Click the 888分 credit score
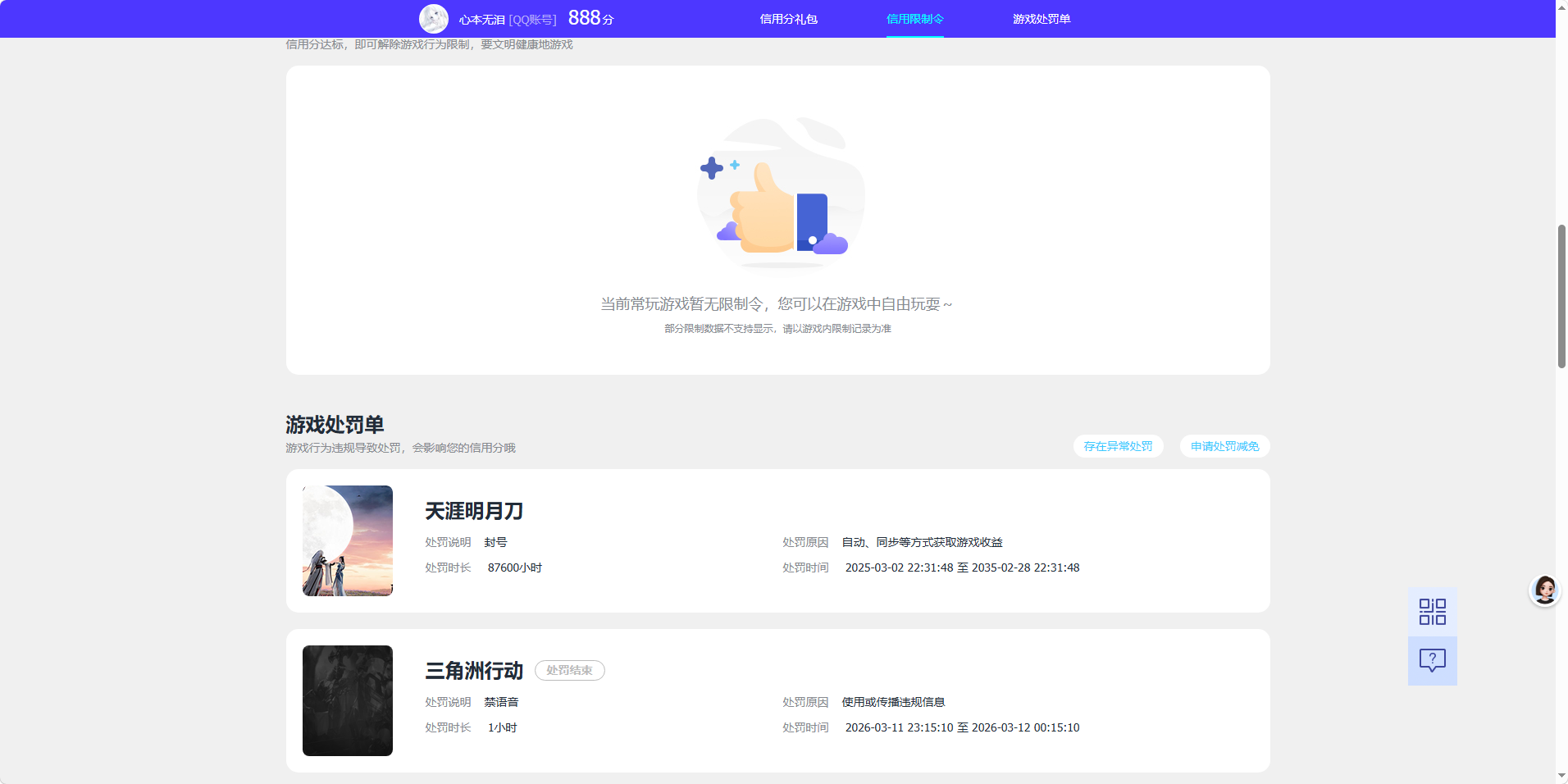The height and width of the screenshot is (784, 1568). [590, 18]
